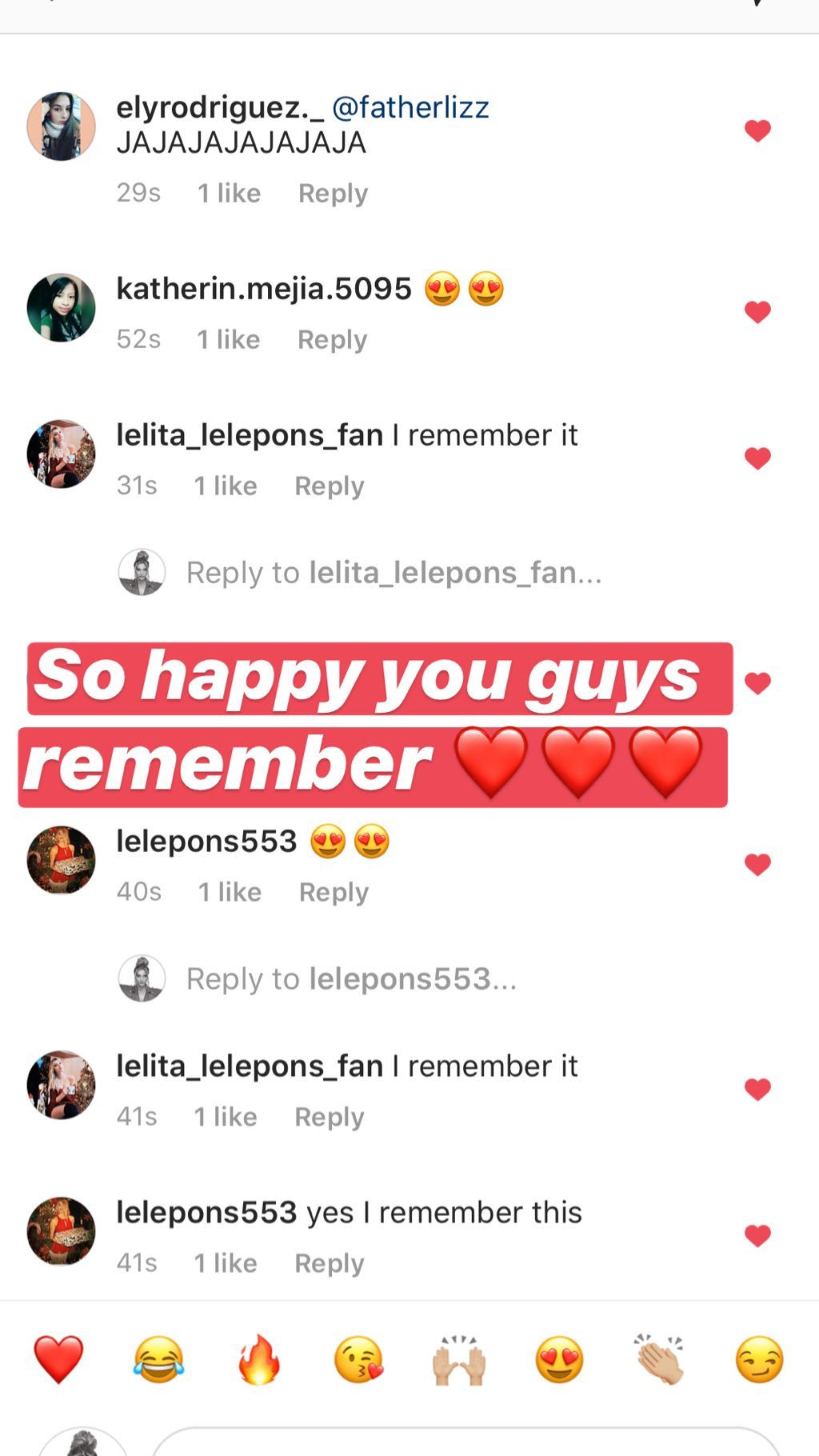The width and height of the screenshot is (819, 1456).
Task: Choose the kissing face emoji
Action: [358, 1359]
